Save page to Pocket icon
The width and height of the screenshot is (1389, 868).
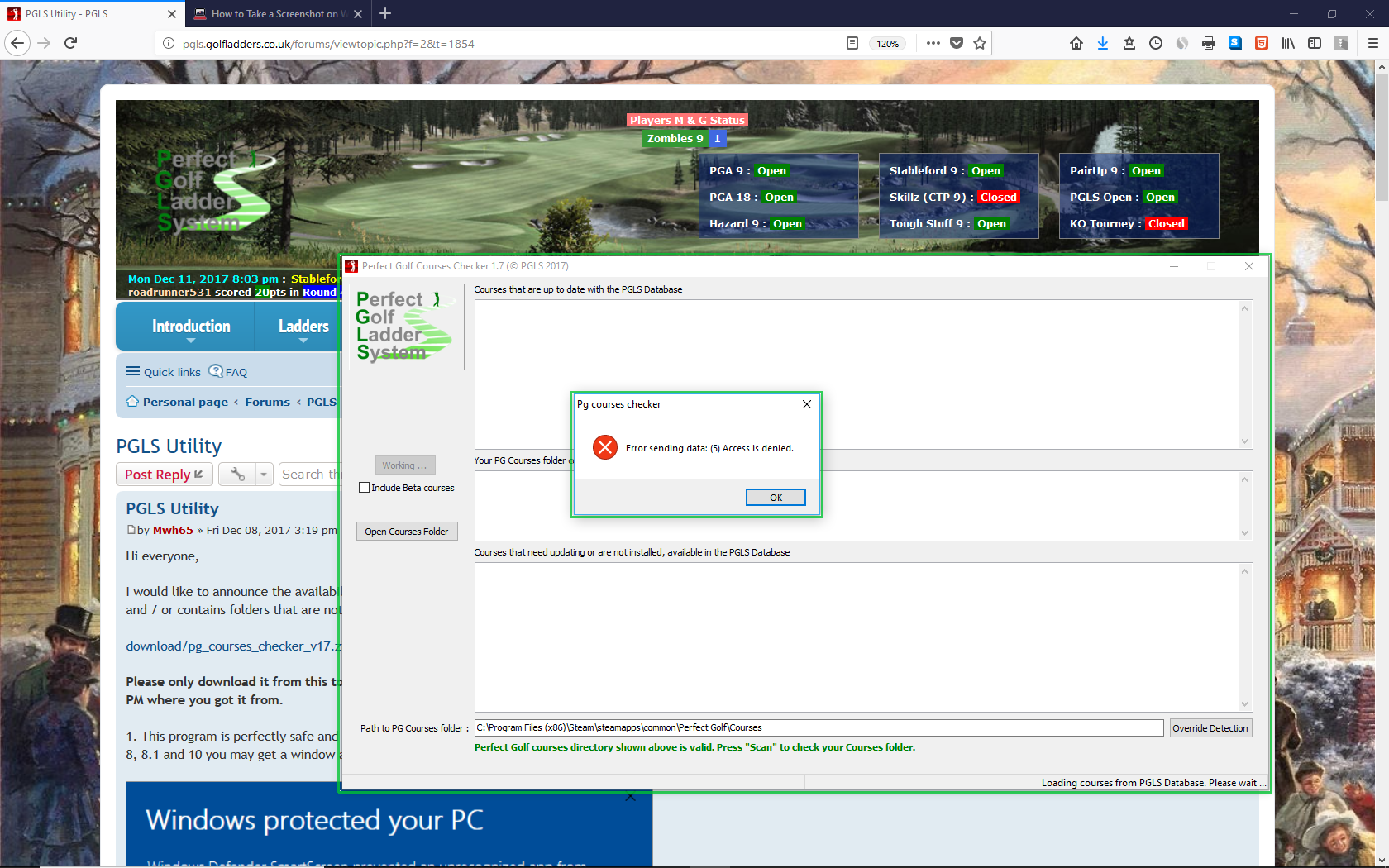[957, 43]
